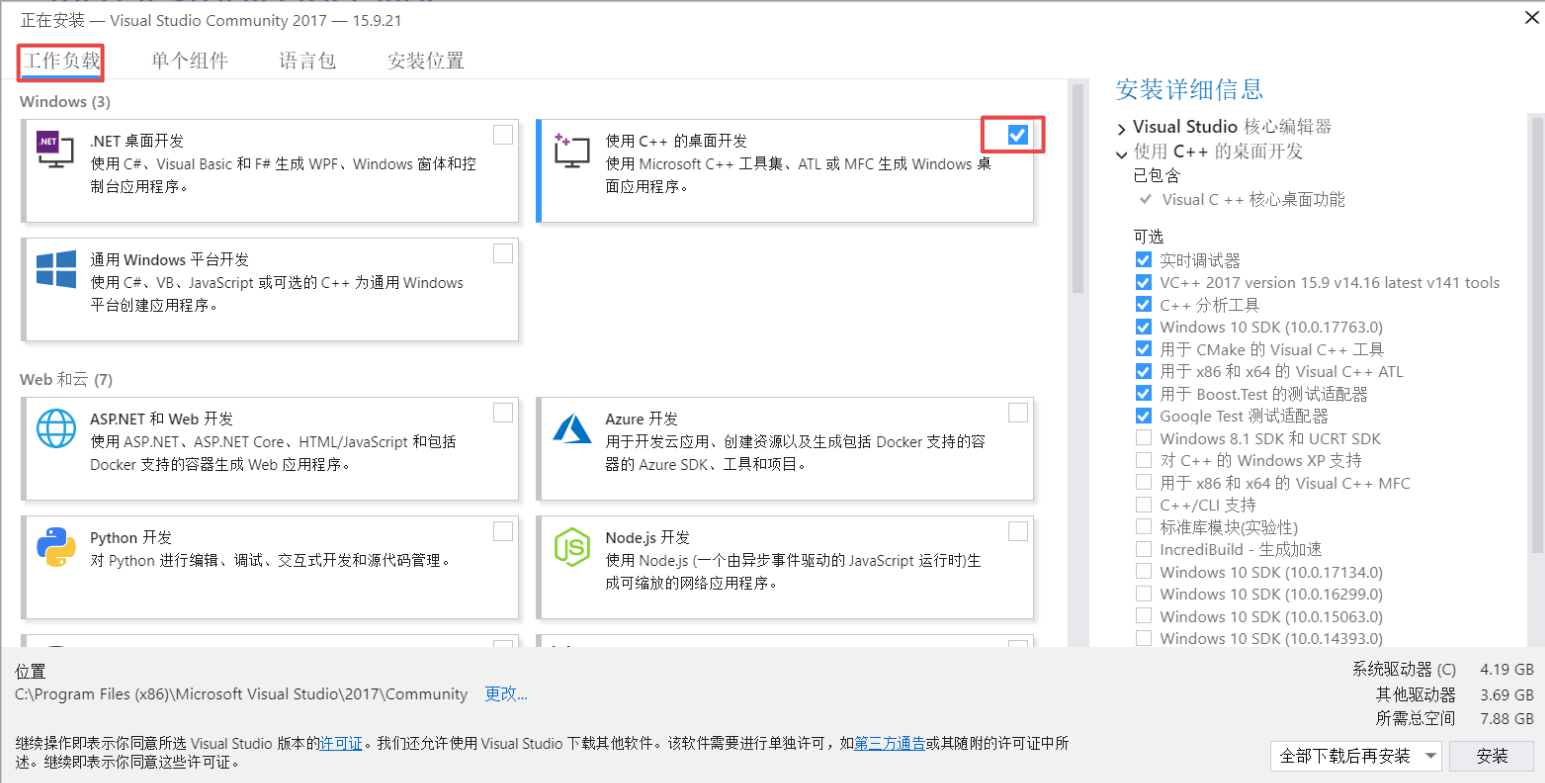Click the Node.js workload icon
The image size is (1545, 783).
coord(573,547)
